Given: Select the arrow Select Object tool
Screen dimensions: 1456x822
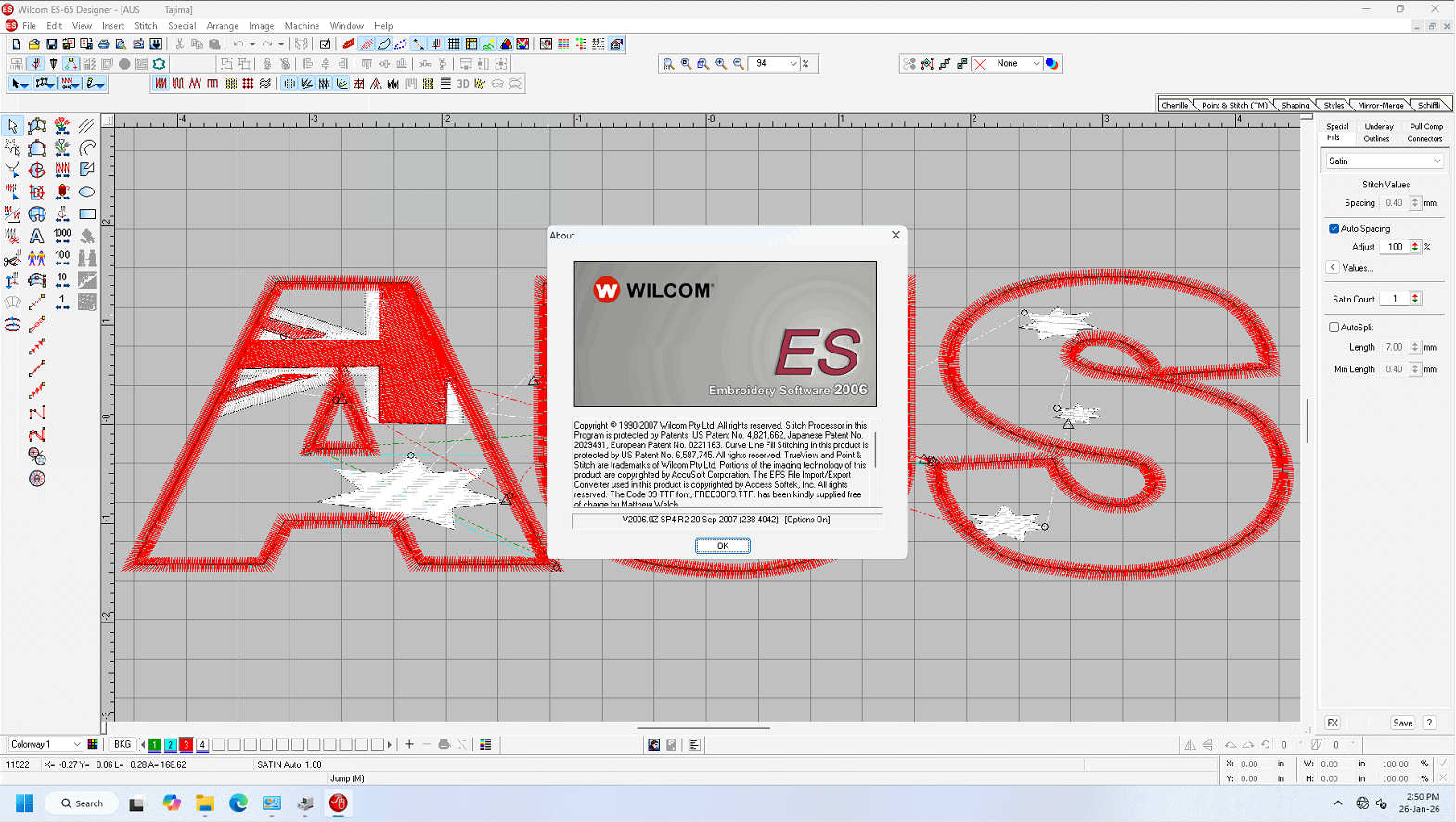Looking at the screenshot, I should [x=13, y=125].
